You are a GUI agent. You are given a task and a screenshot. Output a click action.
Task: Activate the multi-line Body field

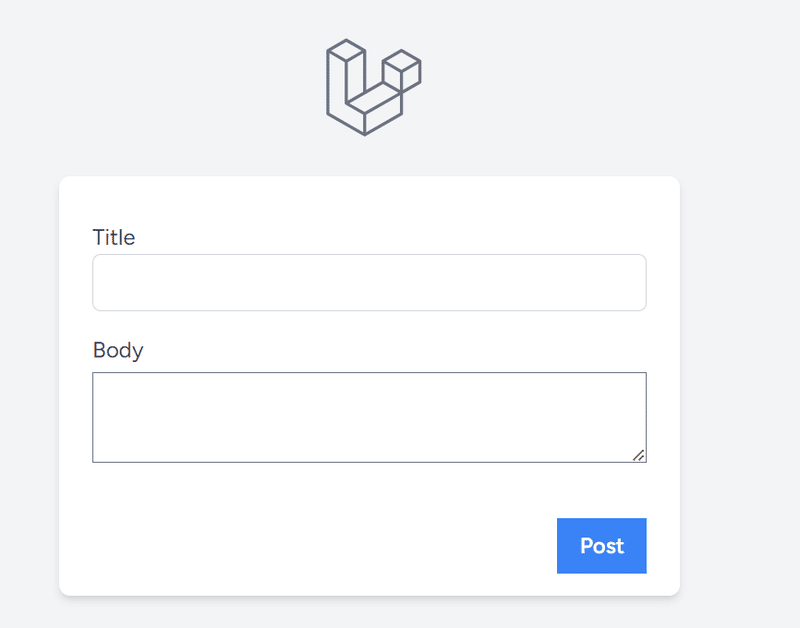[369, 417]
